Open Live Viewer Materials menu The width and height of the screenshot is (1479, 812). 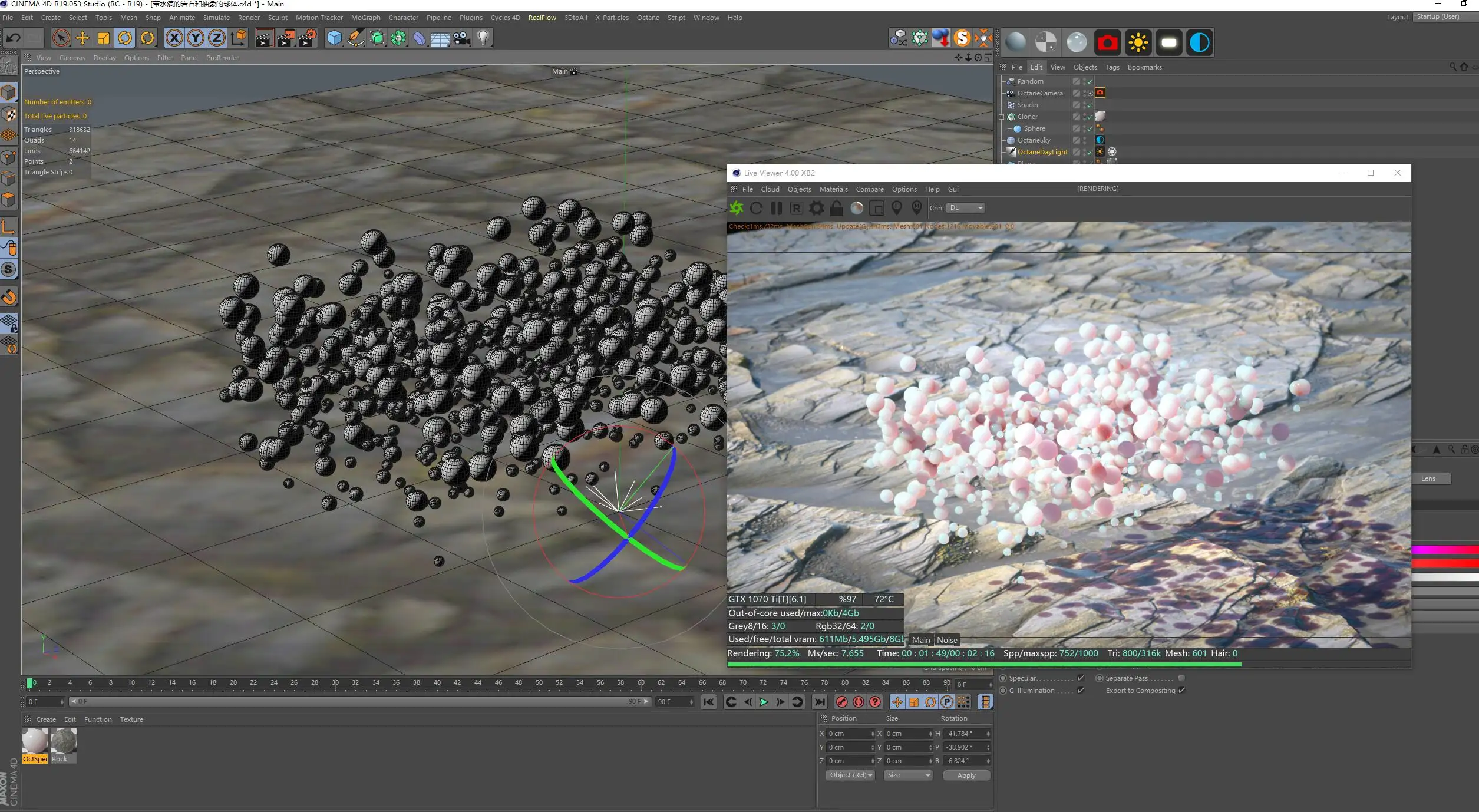pyautogui.click(x=833, y=189)
